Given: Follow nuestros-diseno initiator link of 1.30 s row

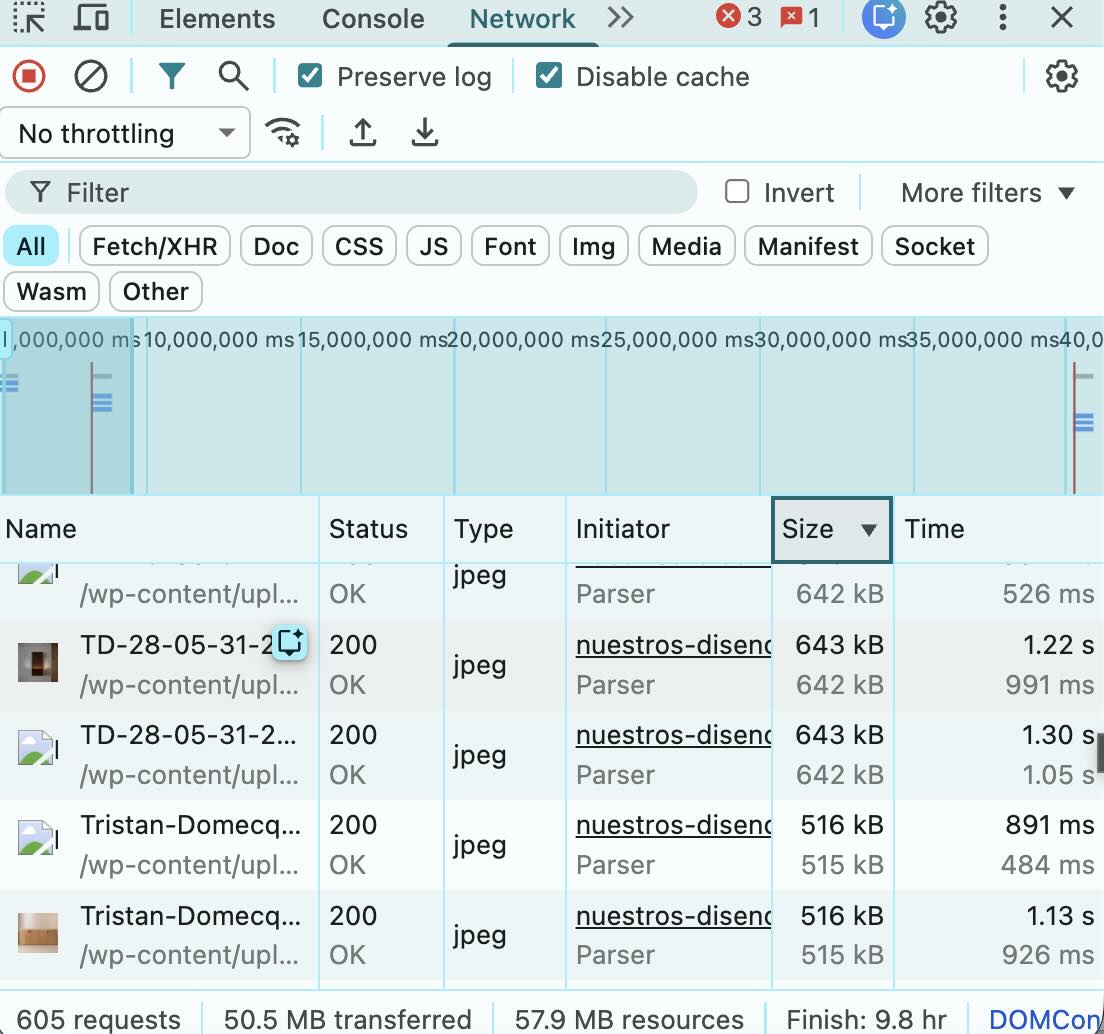Looking at the screenshot, I should [673, 735].
